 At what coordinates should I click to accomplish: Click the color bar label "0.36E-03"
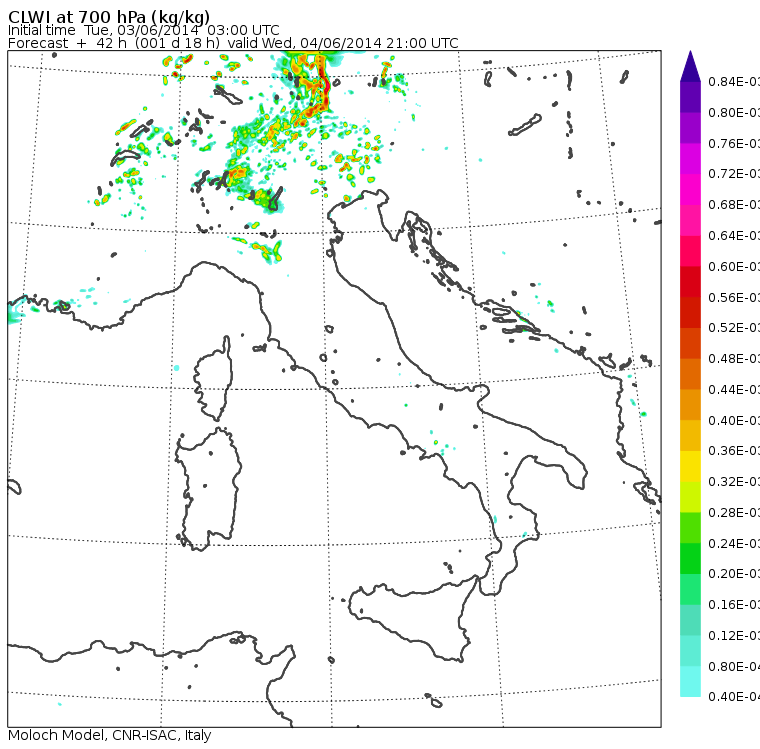[x=734, y=451]
